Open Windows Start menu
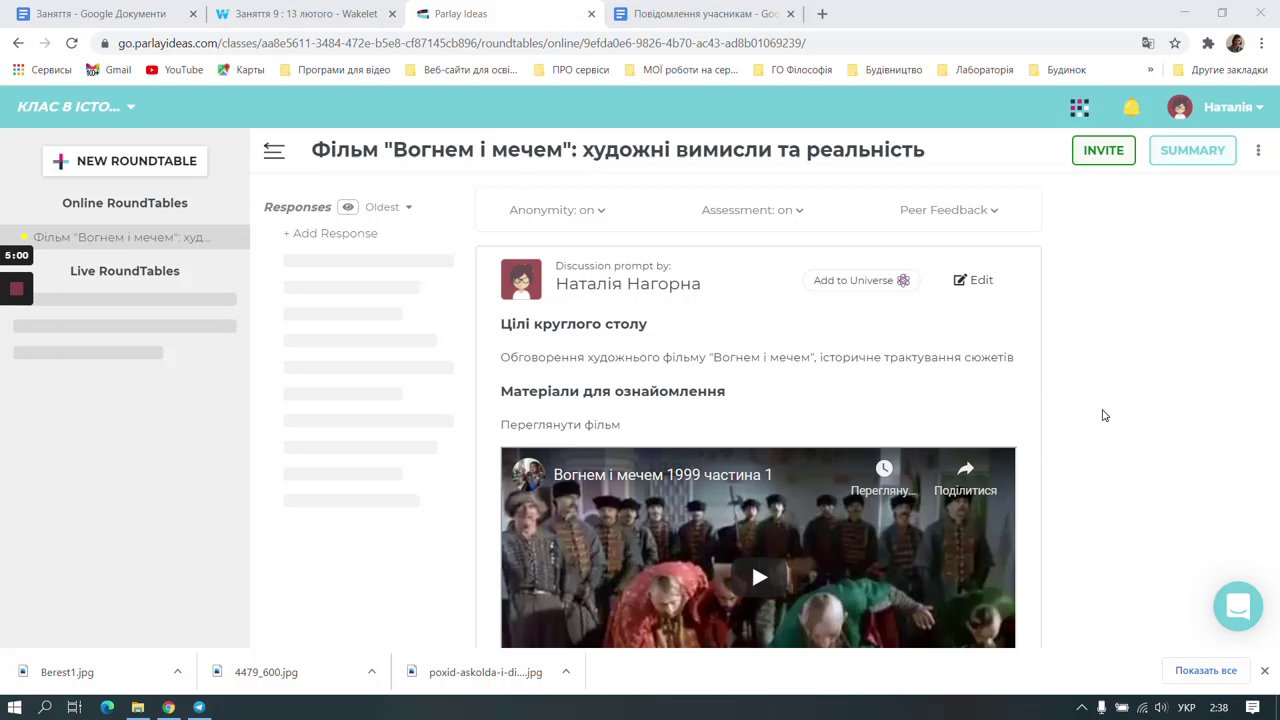 (14, 707)
